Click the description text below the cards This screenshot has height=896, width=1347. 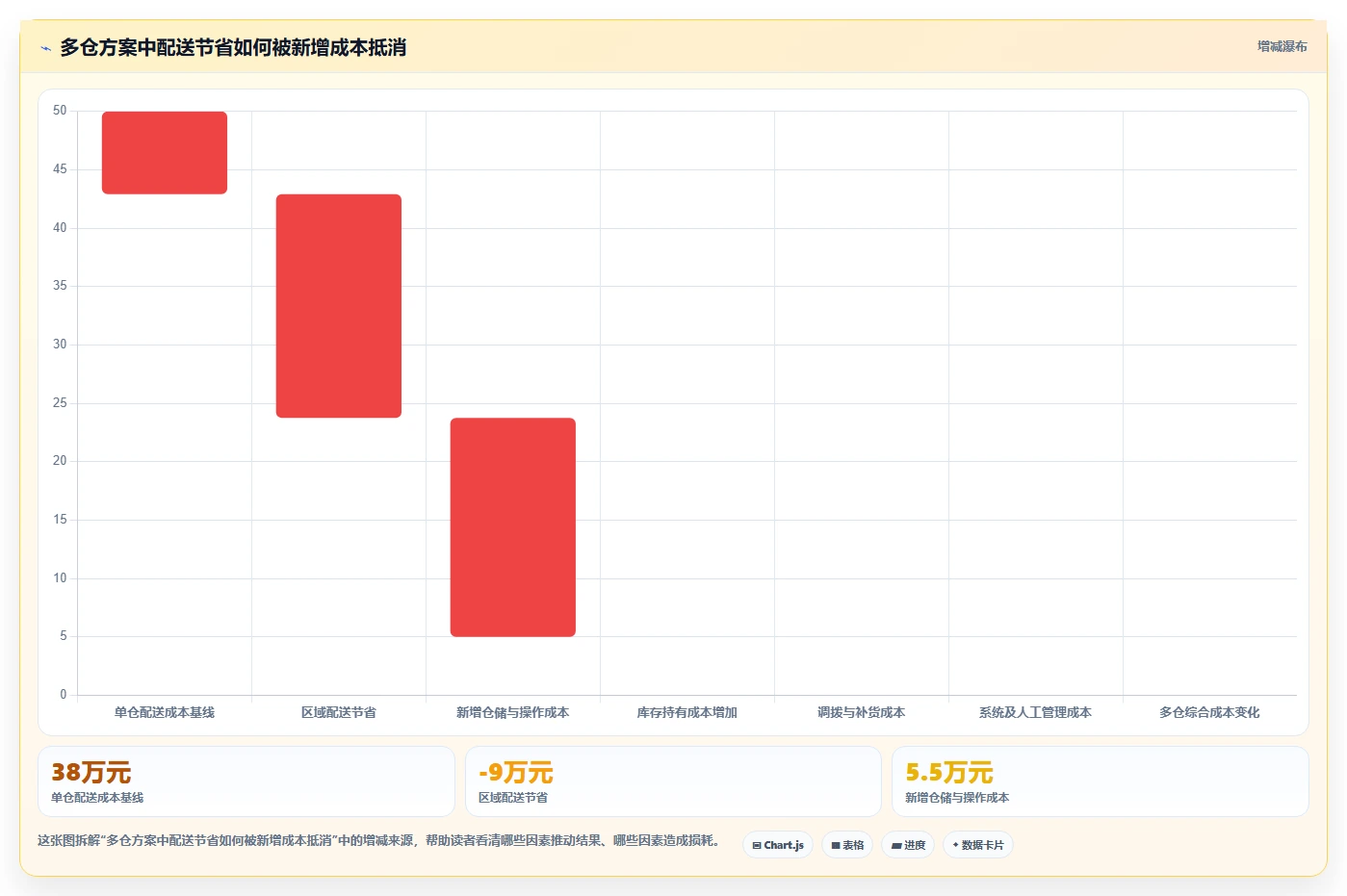tap(378, 840)
